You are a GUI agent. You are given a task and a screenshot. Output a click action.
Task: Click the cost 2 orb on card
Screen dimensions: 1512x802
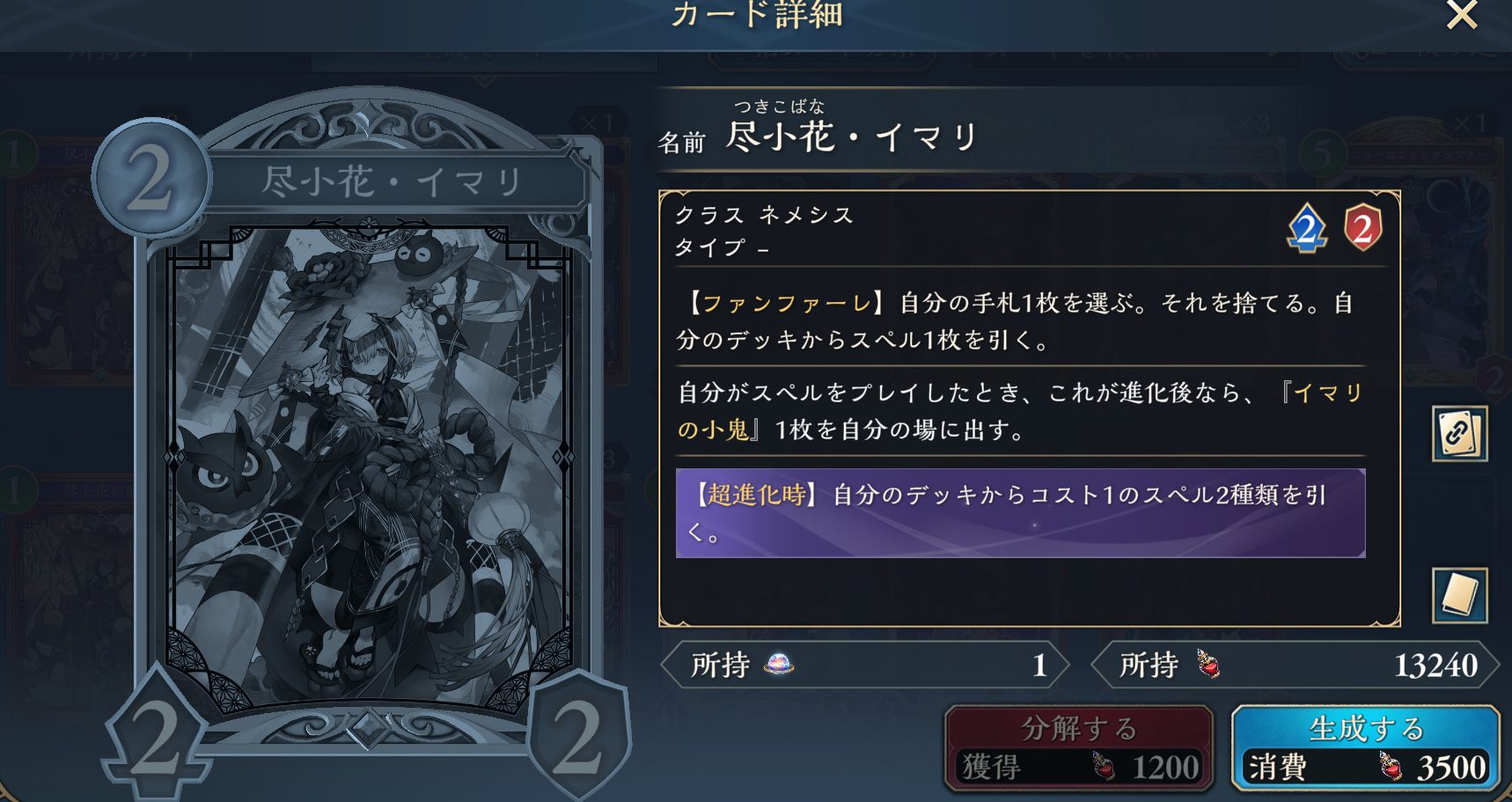(151, 178)
